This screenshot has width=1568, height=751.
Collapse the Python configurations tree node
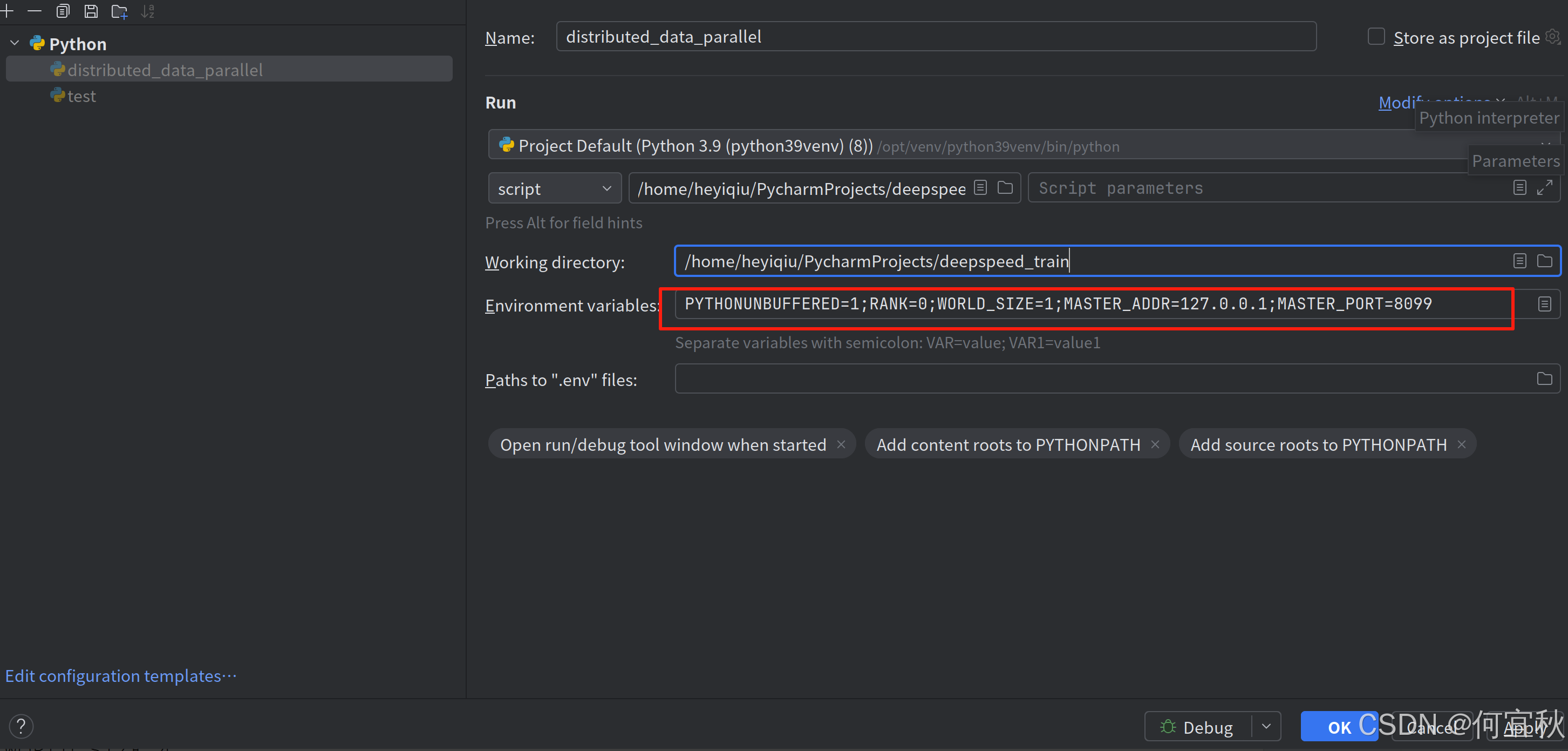pyautogui.click(x=15, y=43)
